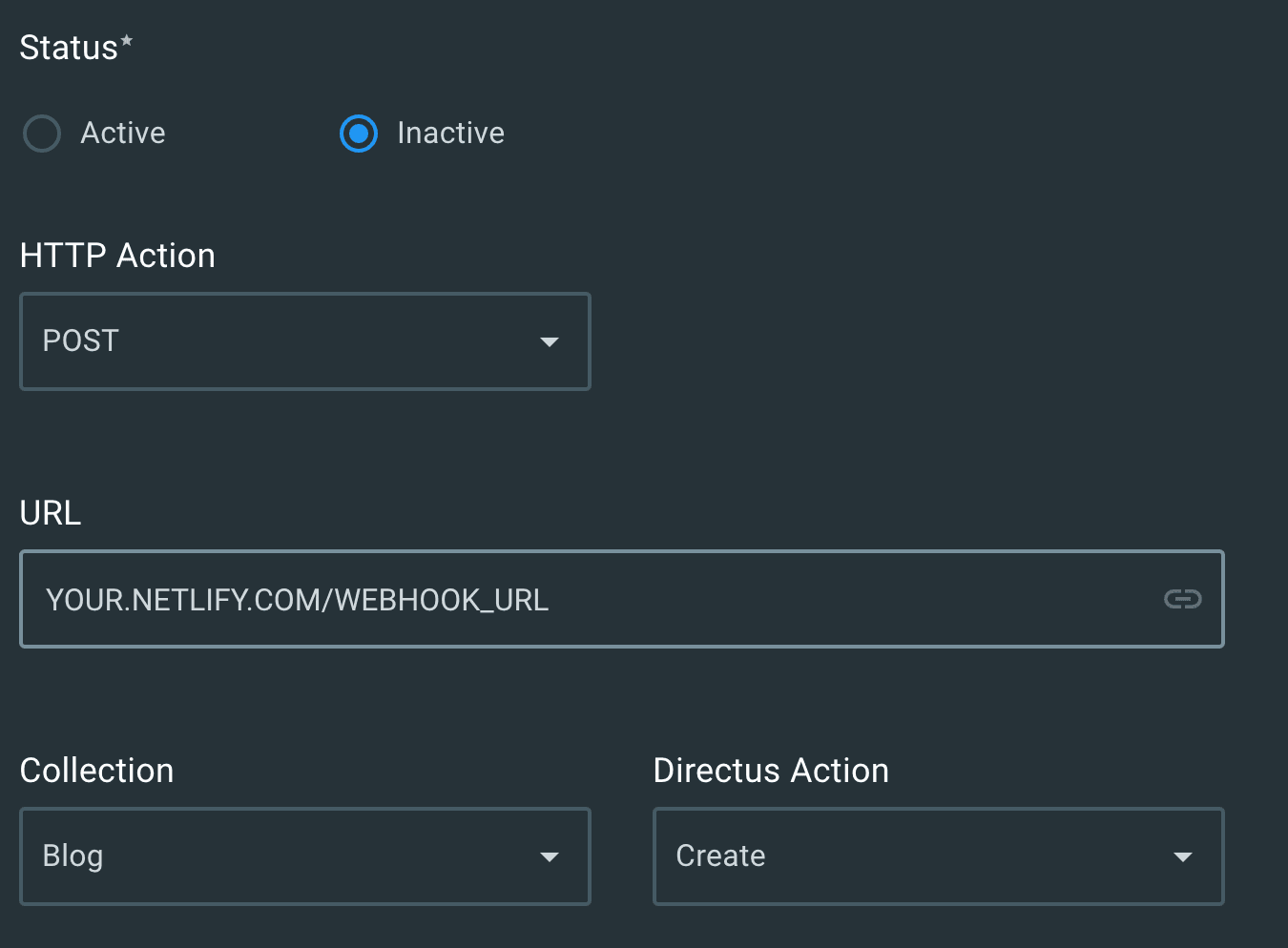The width and height of the screenshot is (1288, 948).
Task: Select the Inactive status radio button
Action: (359, 134)
